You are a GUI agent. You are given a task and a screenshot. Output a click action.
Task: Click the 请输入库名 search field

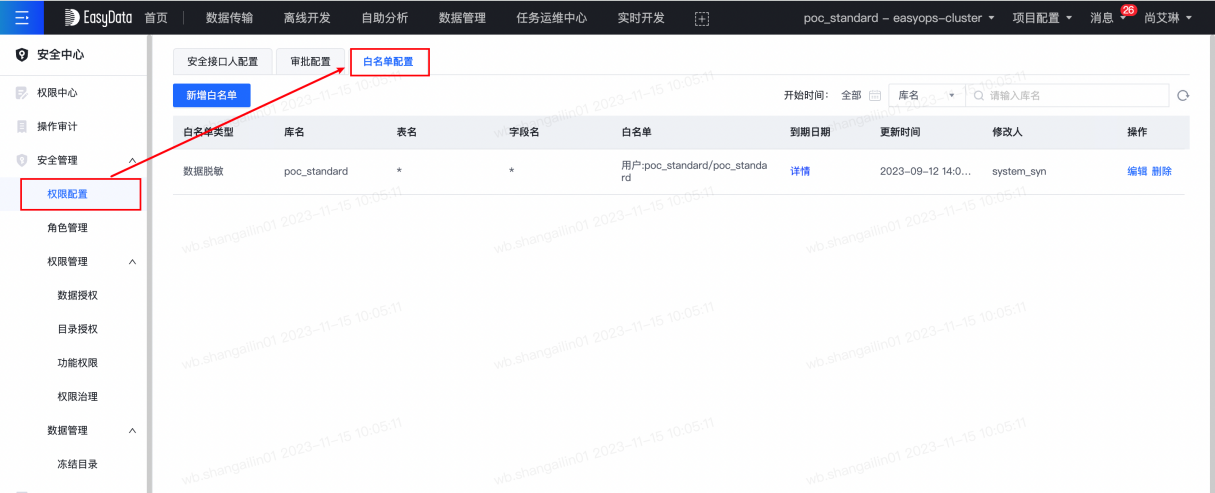pos(1068,95)
